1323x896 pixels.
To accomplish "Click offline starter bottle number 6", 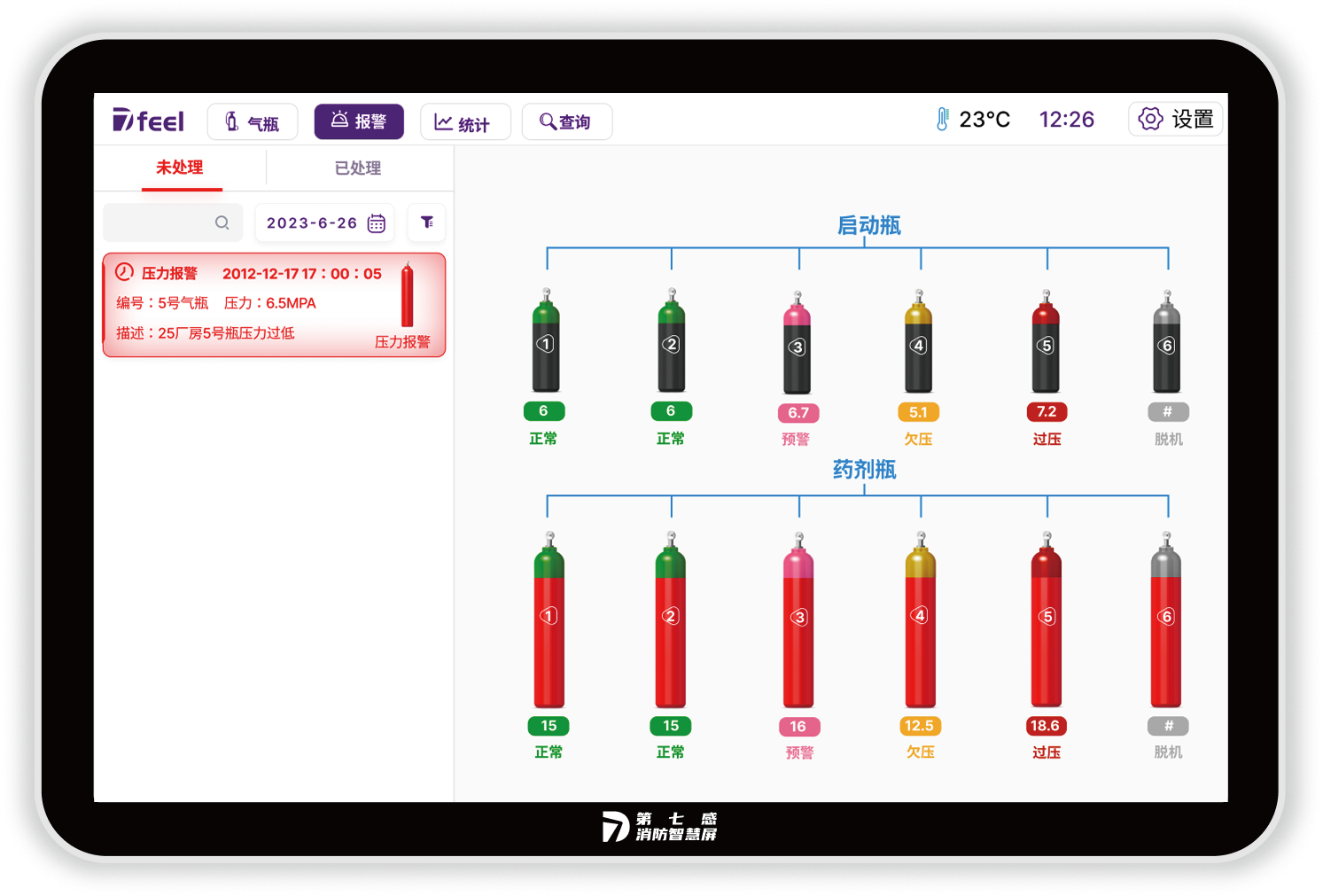I will (1166, 344).
